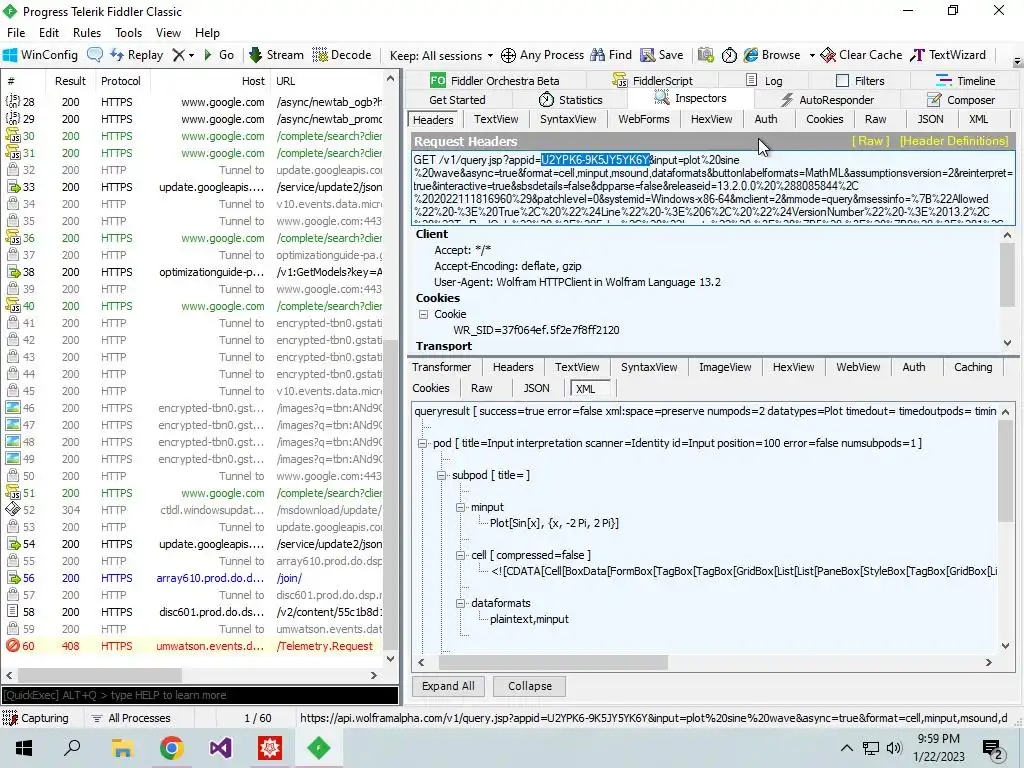This screenshot has width=1024, height=768.
Task: Select the response Transformer tab
Action: (441, 367)
